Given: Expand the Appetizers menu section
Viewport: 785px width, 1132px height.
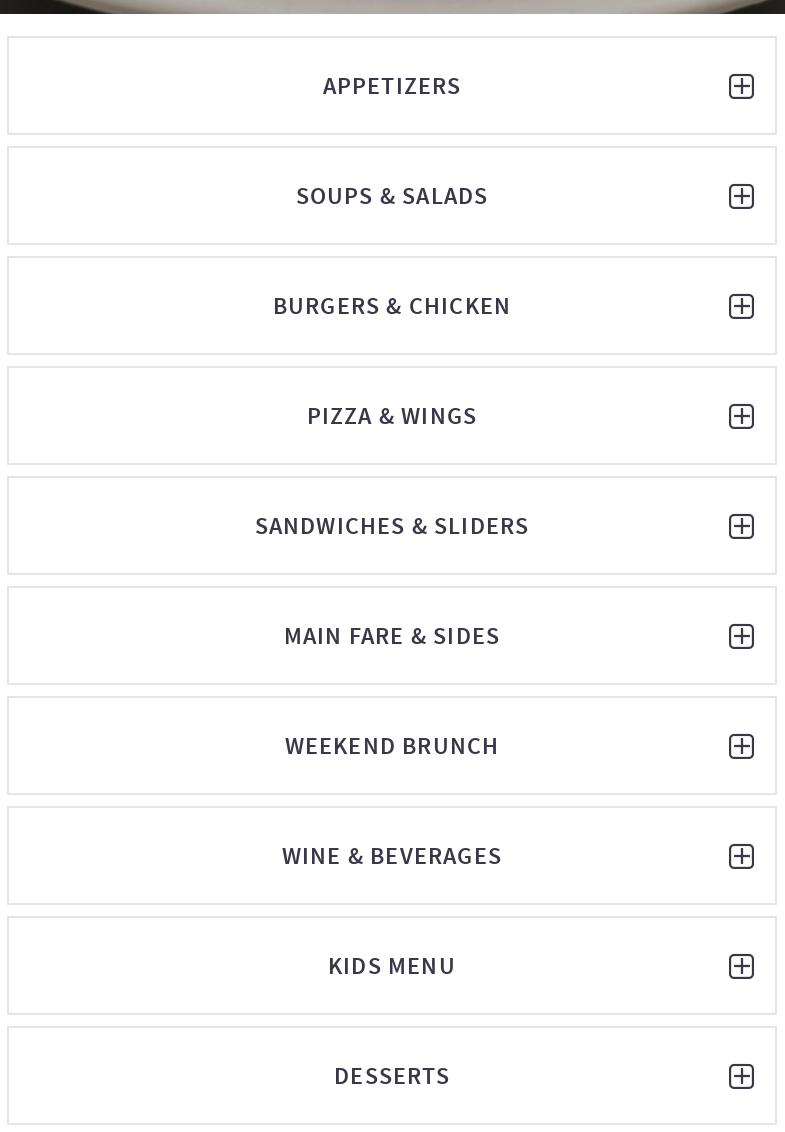Looking at the screenshot, I should (x=391, y=86).
